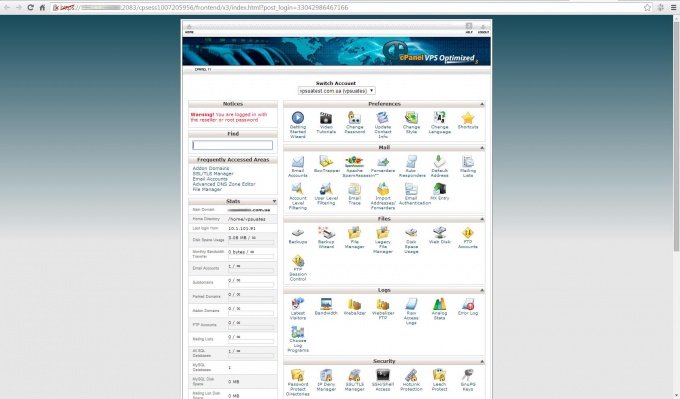Screen dimensions: 680x399
Task: Open the Switch Account dropdown
Action: point(337,91)
